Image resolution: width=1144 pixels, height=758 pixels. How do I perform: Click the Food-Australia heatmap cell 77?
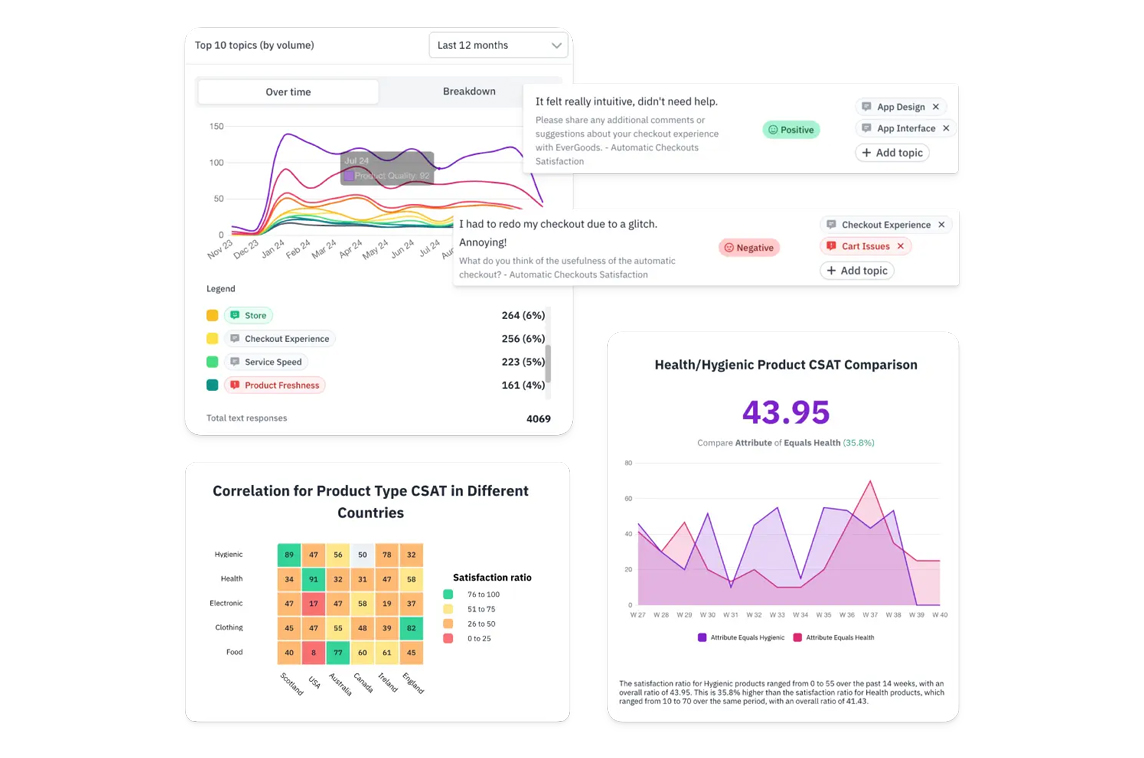(338, 652)
